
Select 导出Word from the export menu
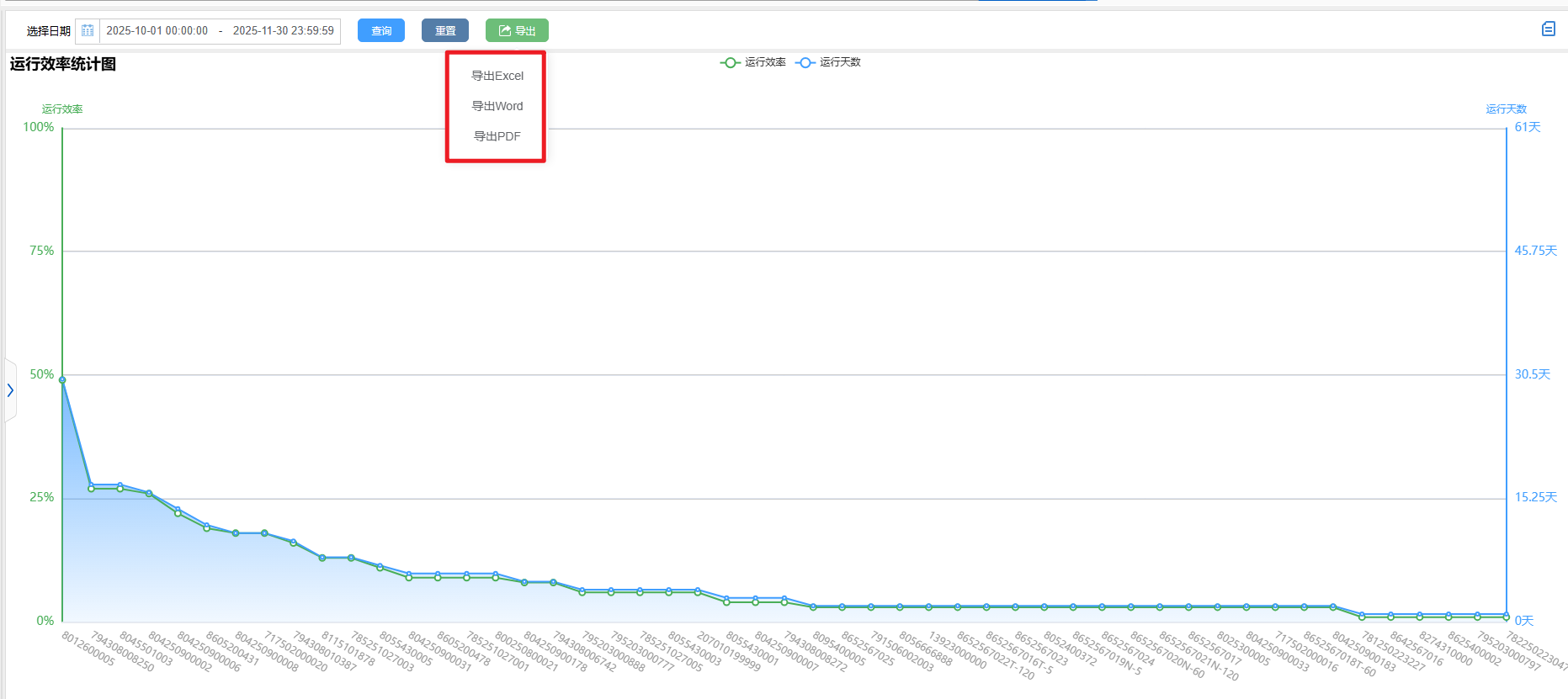click(497, 106)
